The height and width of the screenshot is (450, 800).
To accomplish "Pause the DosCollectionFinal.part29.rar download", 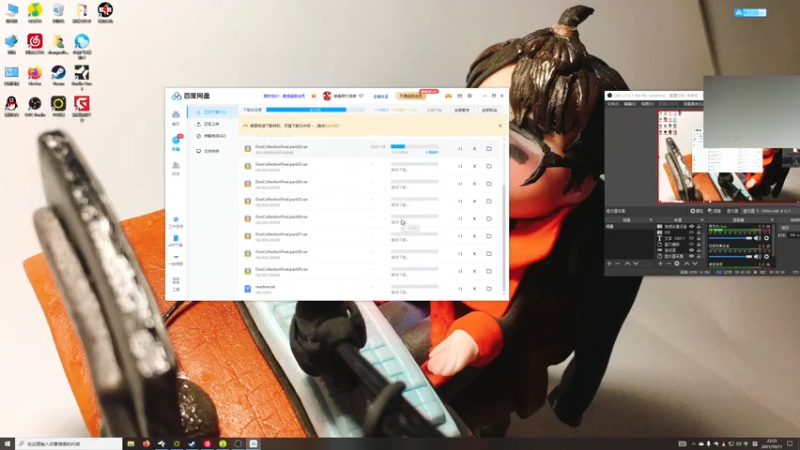I will [460, 271].
